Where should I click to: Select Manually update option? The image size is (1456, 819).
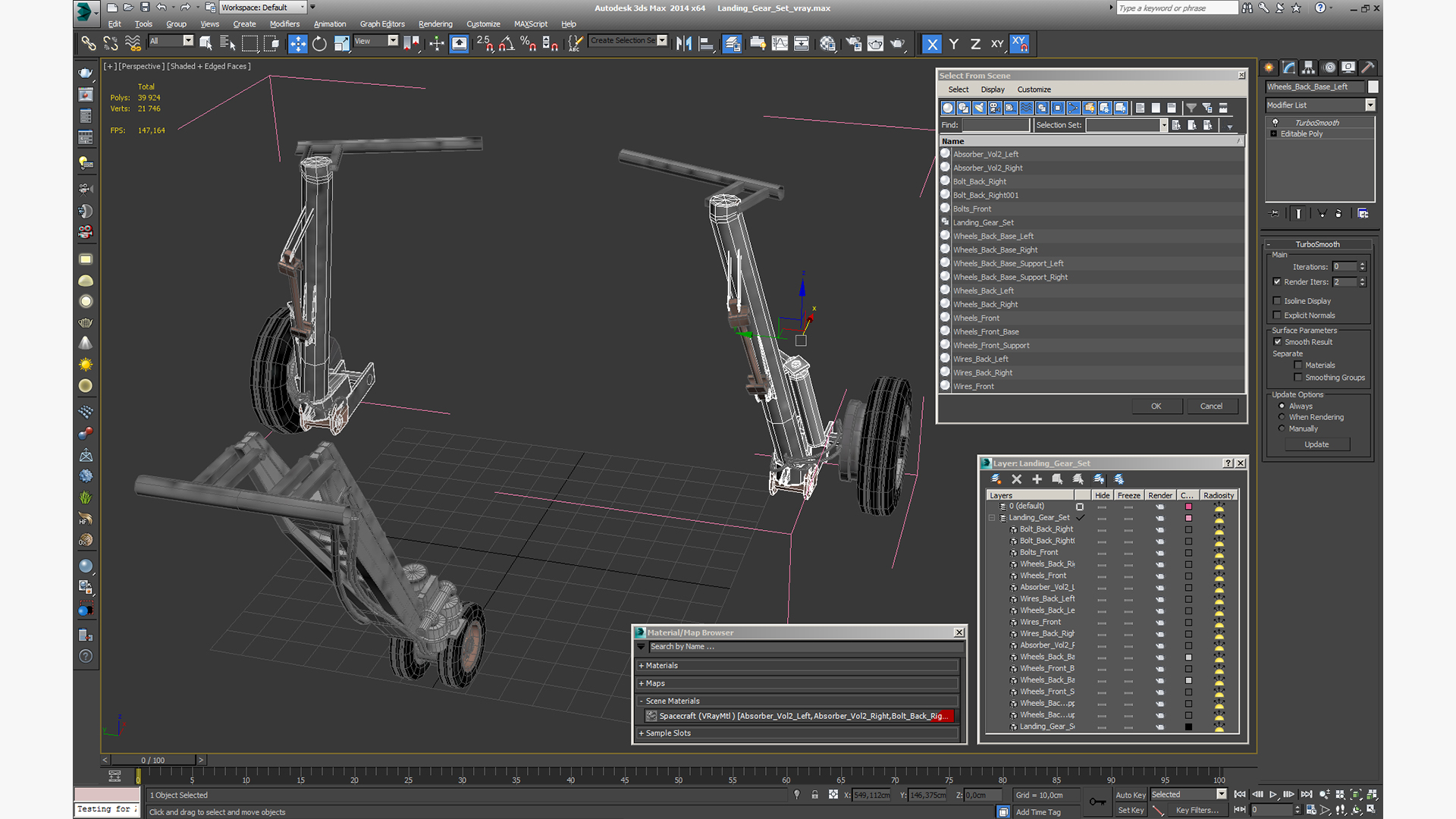(x=1282, y=428)
